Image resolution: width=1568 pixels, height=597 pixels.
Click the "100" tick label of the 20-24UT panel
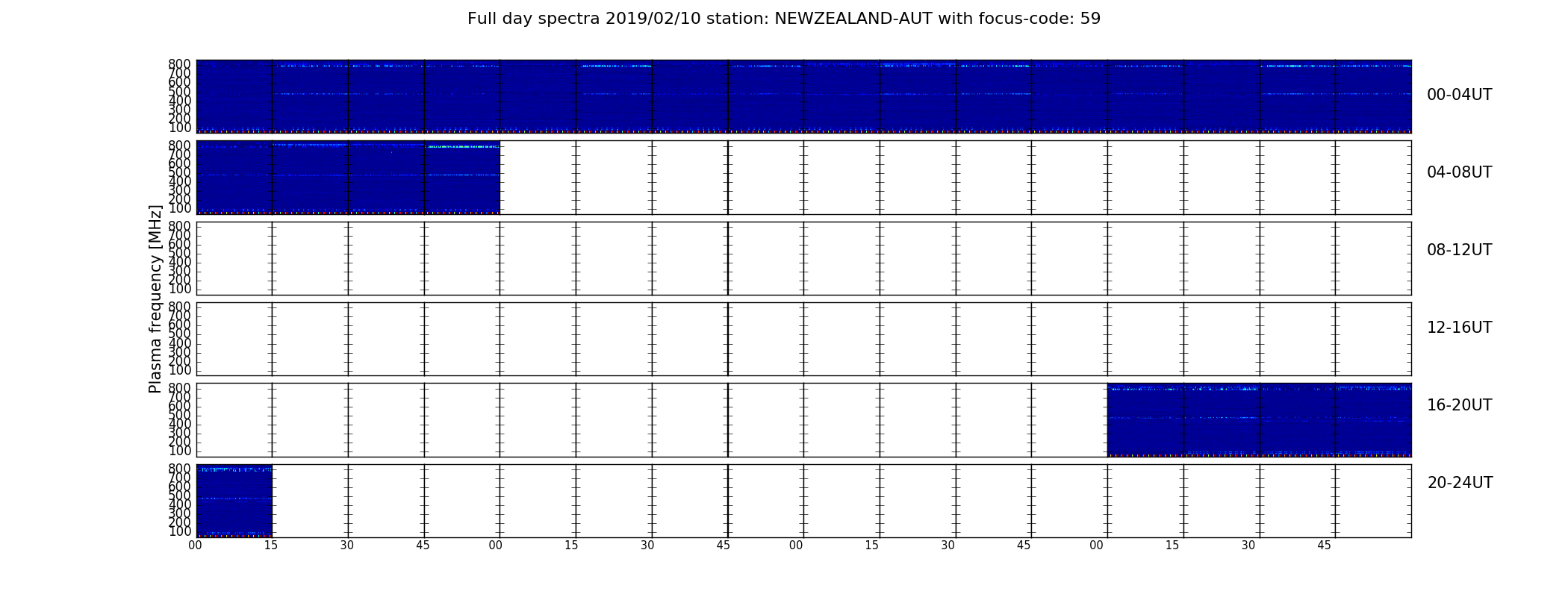point(179,532)
